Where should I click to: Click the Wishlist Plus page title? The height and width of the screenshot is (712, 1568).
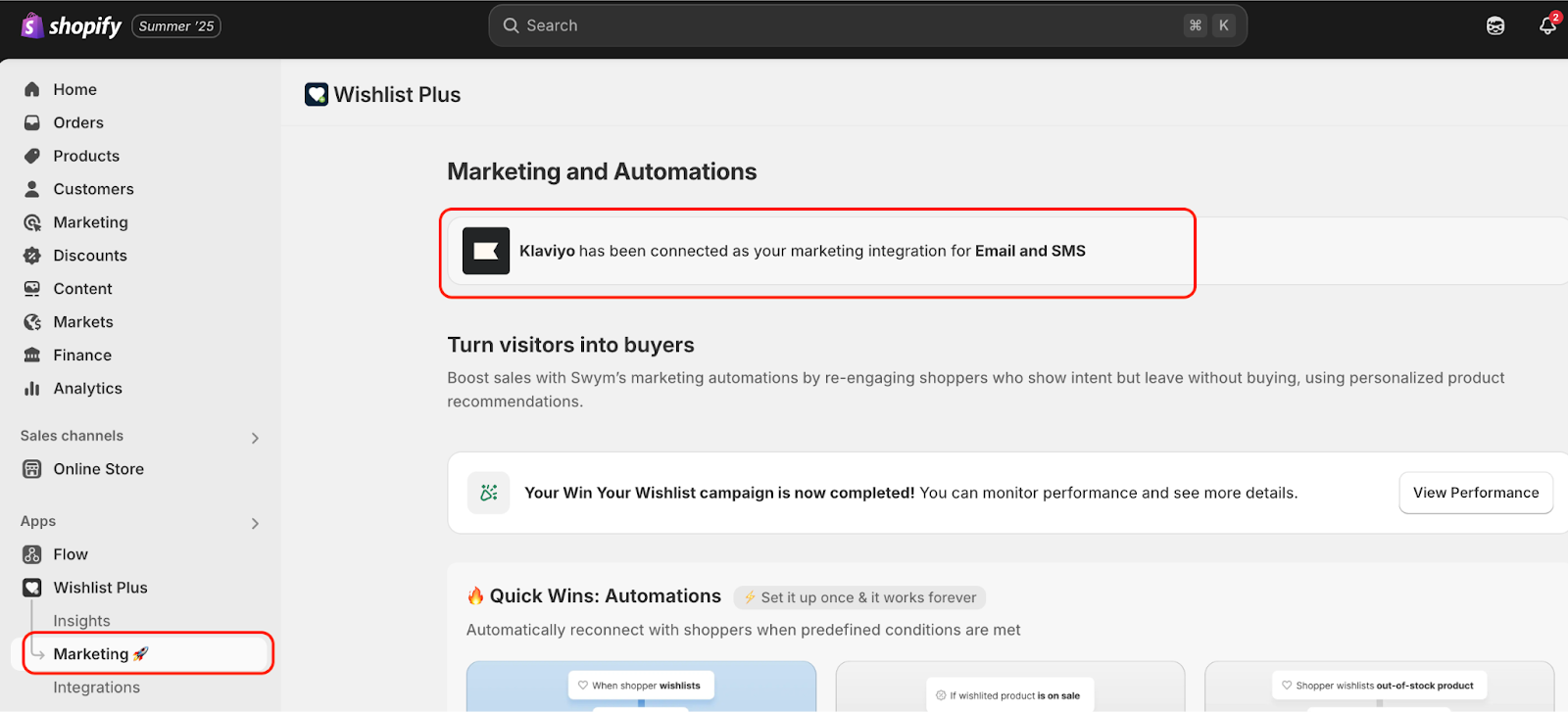397,94
